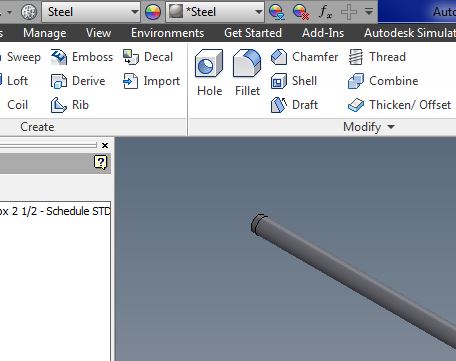The image size is (456, 361).
Task: Open the Environments tab
Action: click(x=167, y=33)
